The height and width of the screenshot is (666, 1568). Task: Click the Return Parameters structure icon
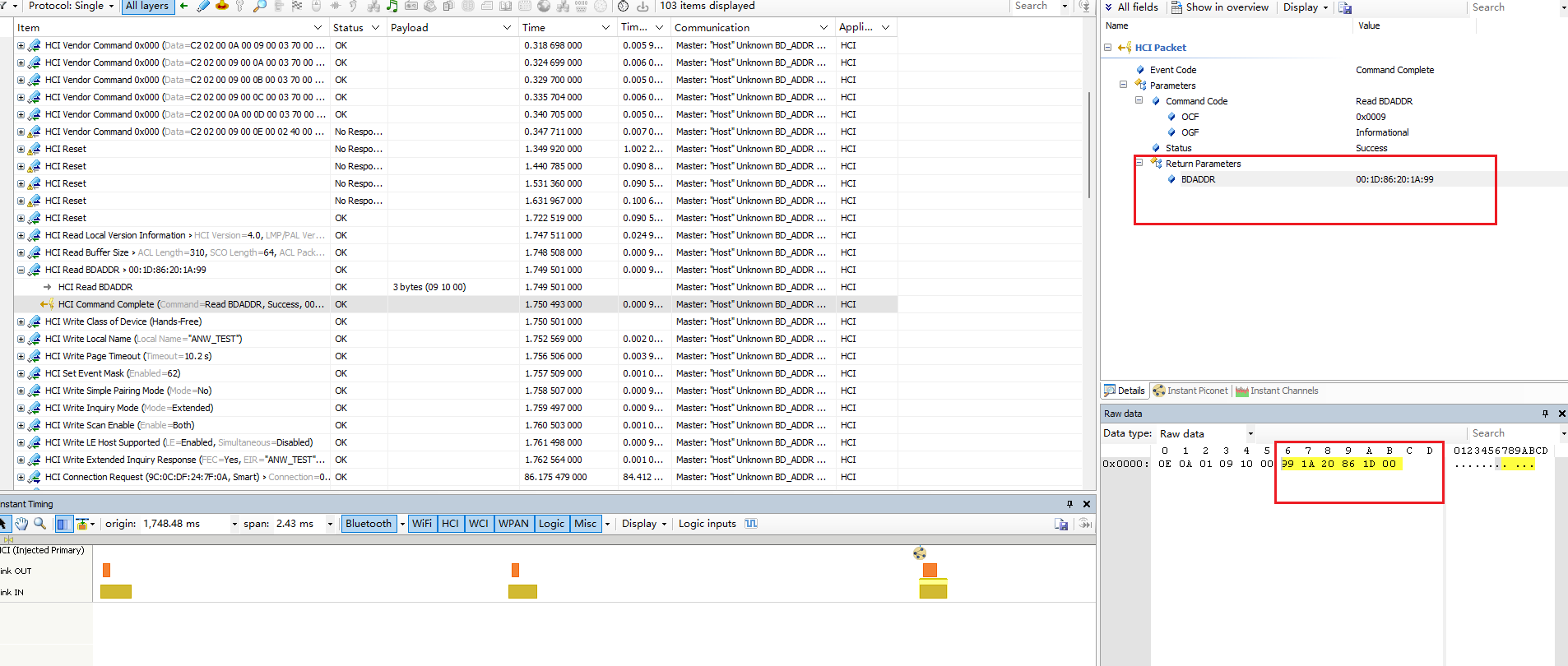point(1156,163)
